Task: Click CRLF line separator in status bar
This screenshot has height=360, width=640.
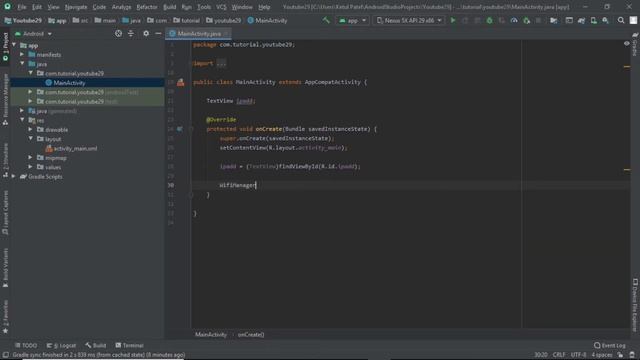Action: tap(559, 355)
